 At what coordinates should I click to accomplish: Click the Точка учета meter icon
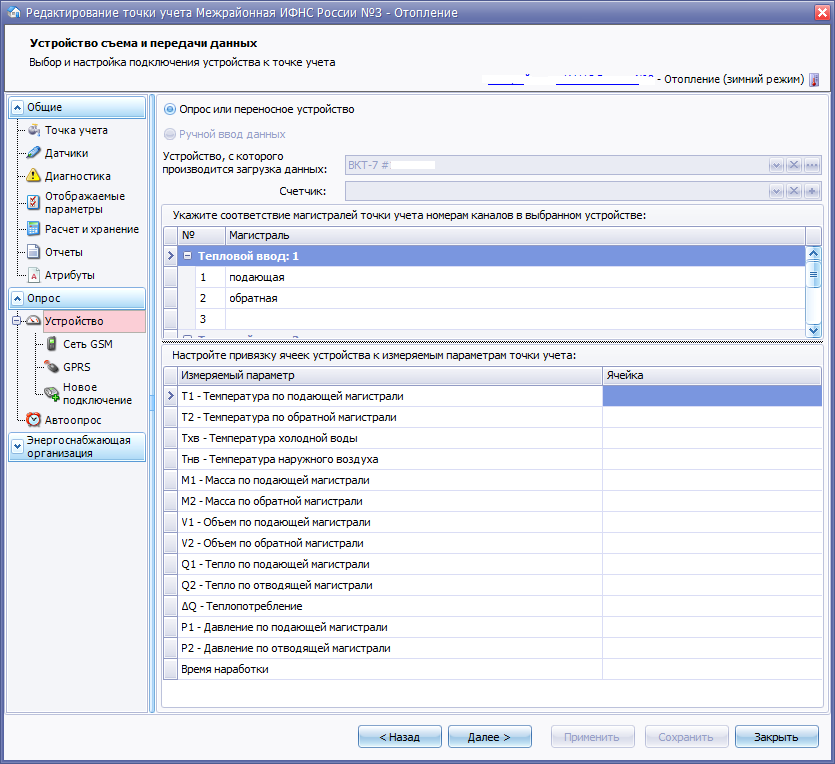click(34, 130)
